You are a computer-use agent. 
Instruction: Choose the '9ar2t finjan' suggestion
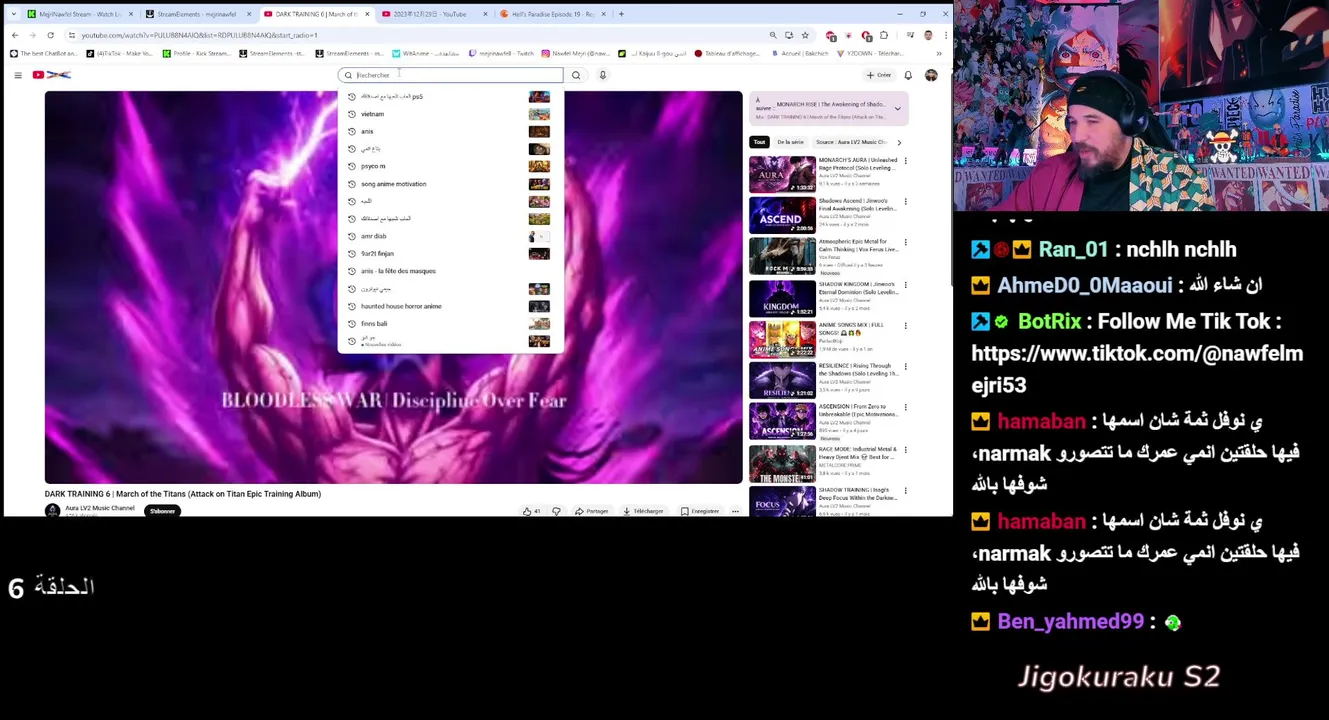[x=450, y=254]
